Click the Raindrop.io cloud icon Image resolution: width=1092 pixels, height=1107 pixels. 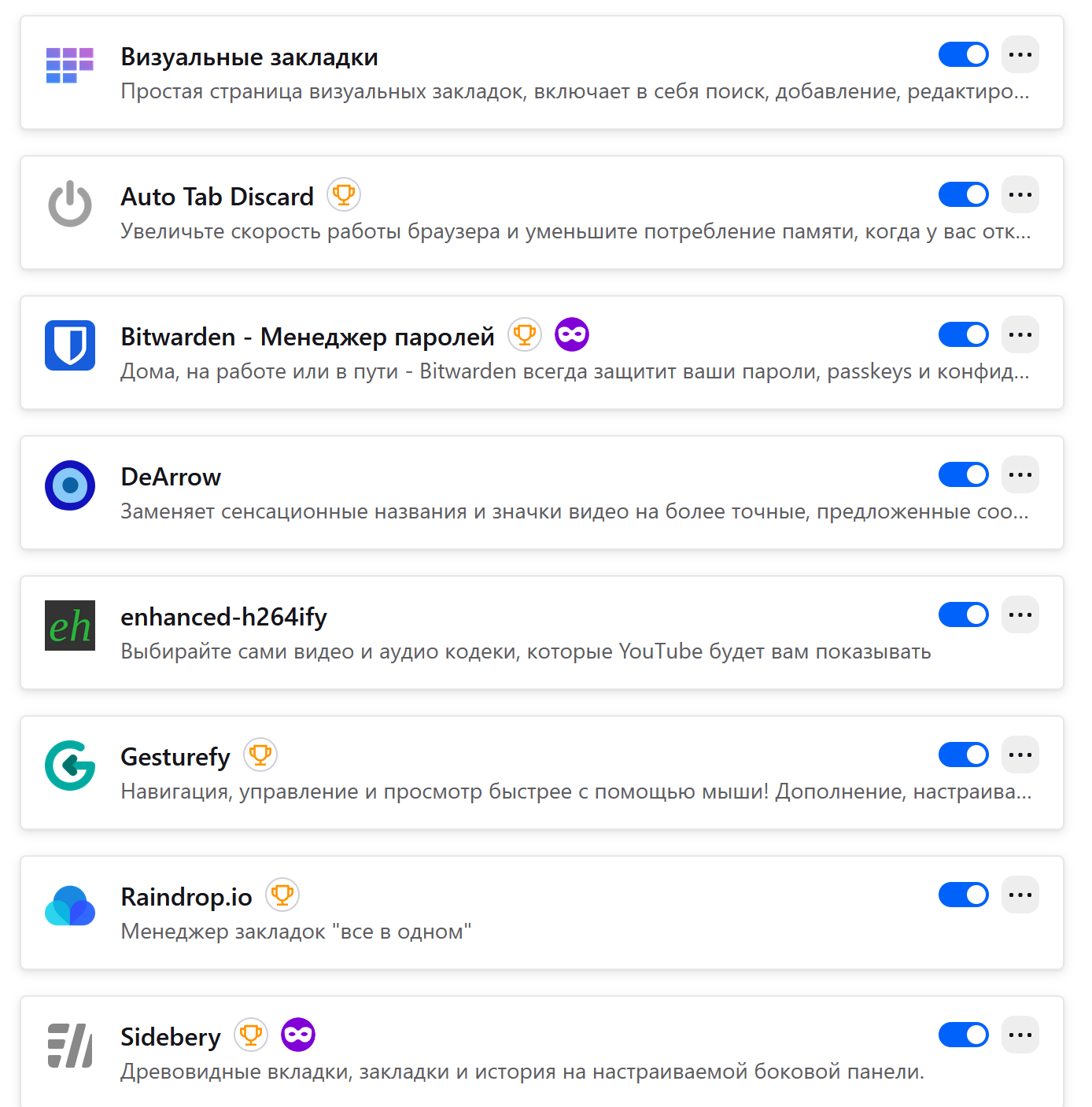(69, 905)
